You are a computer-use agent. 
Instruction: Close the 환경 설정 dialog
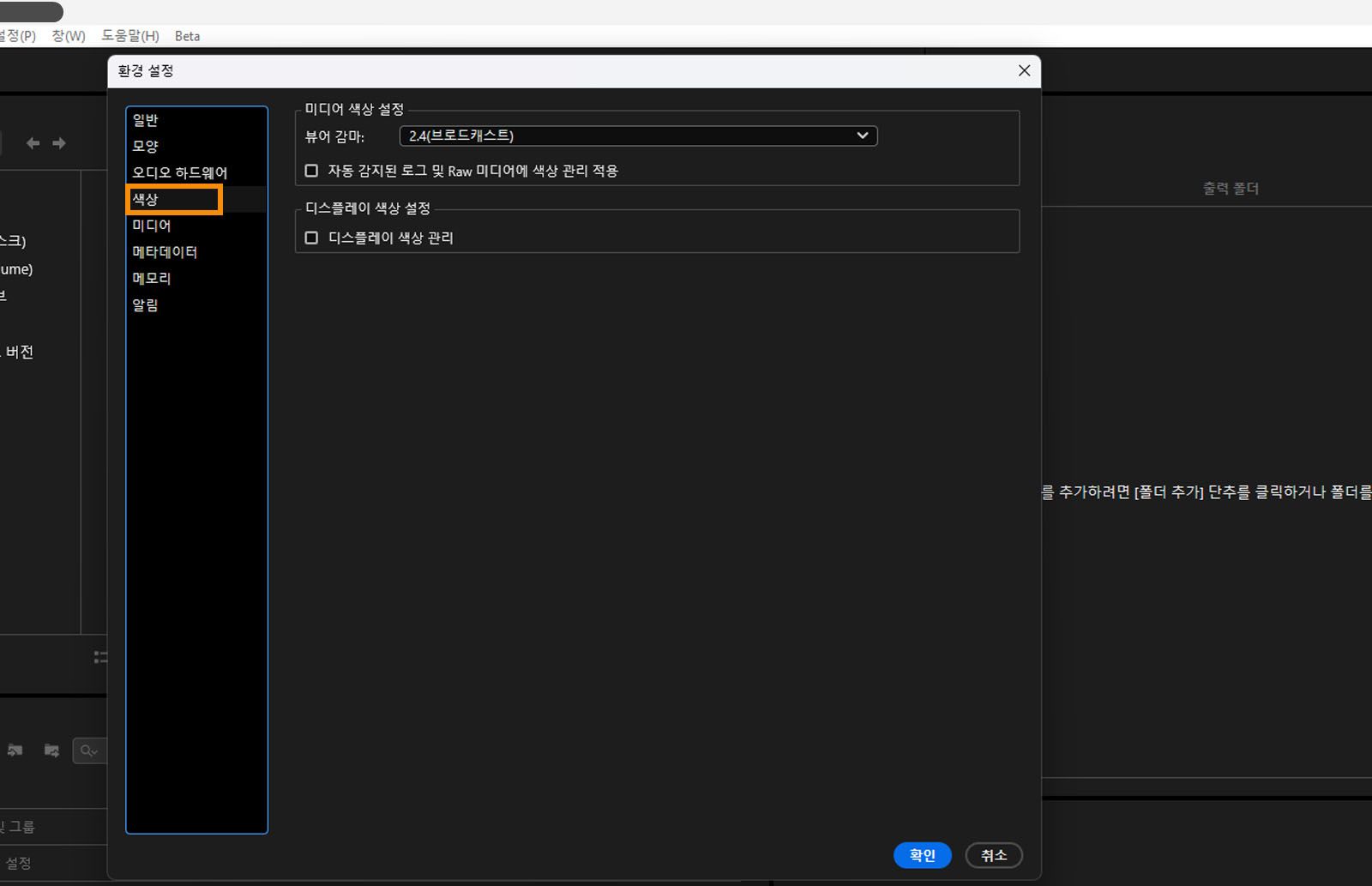1024,70
